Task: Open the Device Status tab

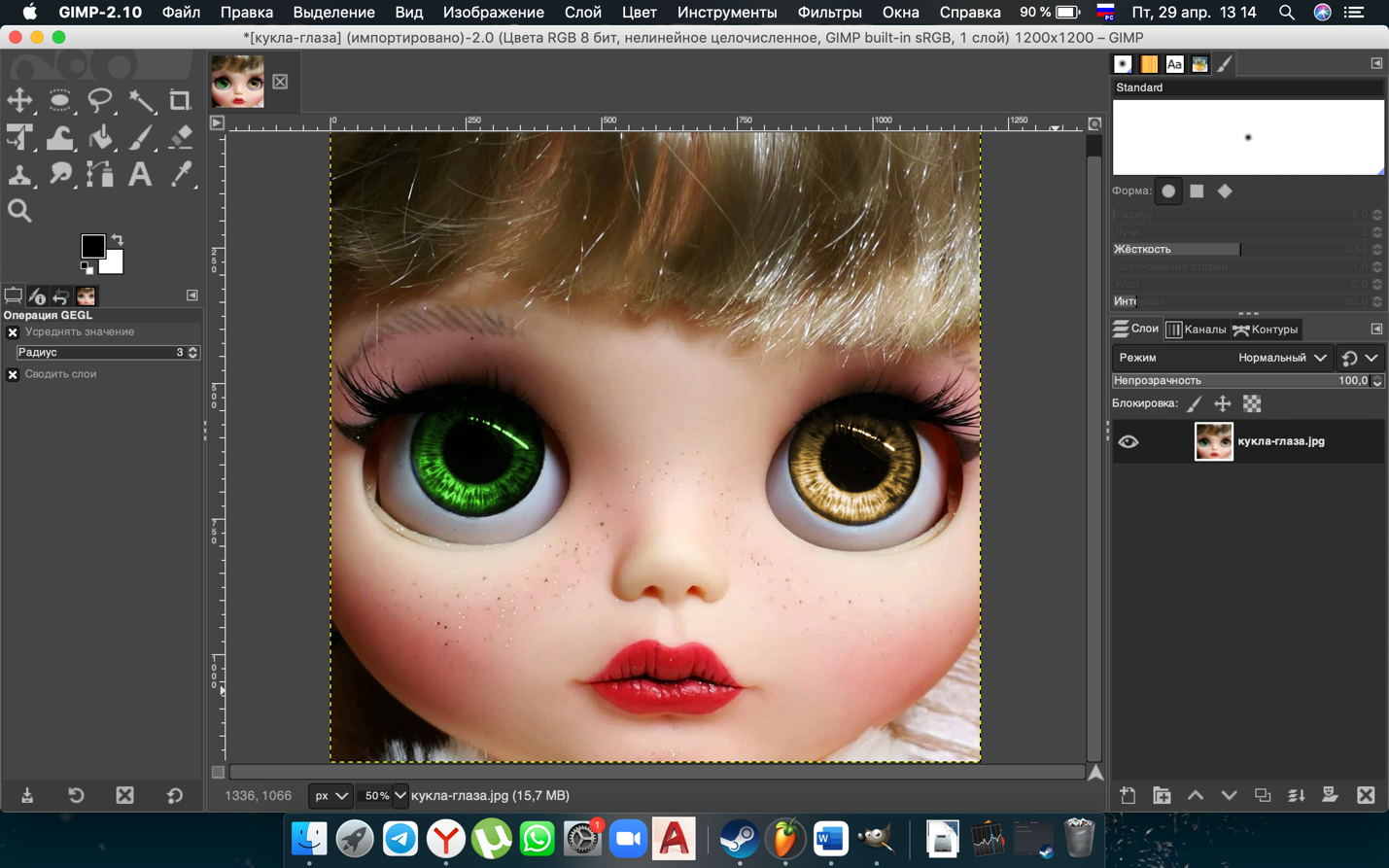Action: [37, 295]
